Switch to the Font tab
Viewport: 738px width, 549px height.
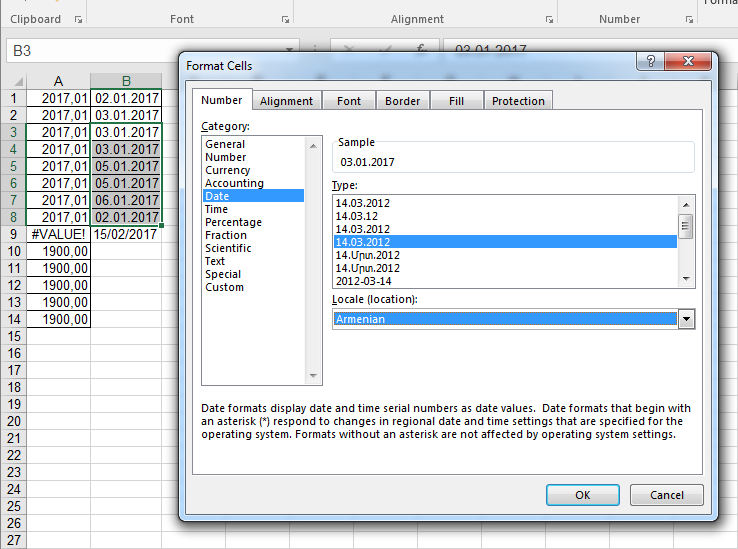tap(349, 101)
